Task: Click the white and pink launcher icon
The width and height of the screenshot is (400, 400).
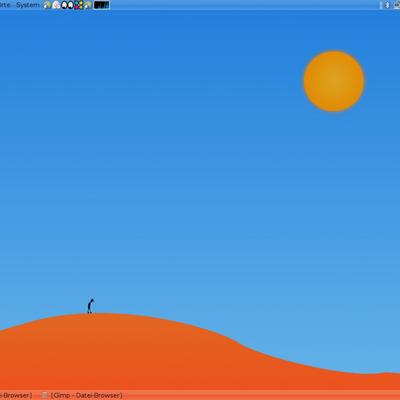Action: tap(57, 5)
